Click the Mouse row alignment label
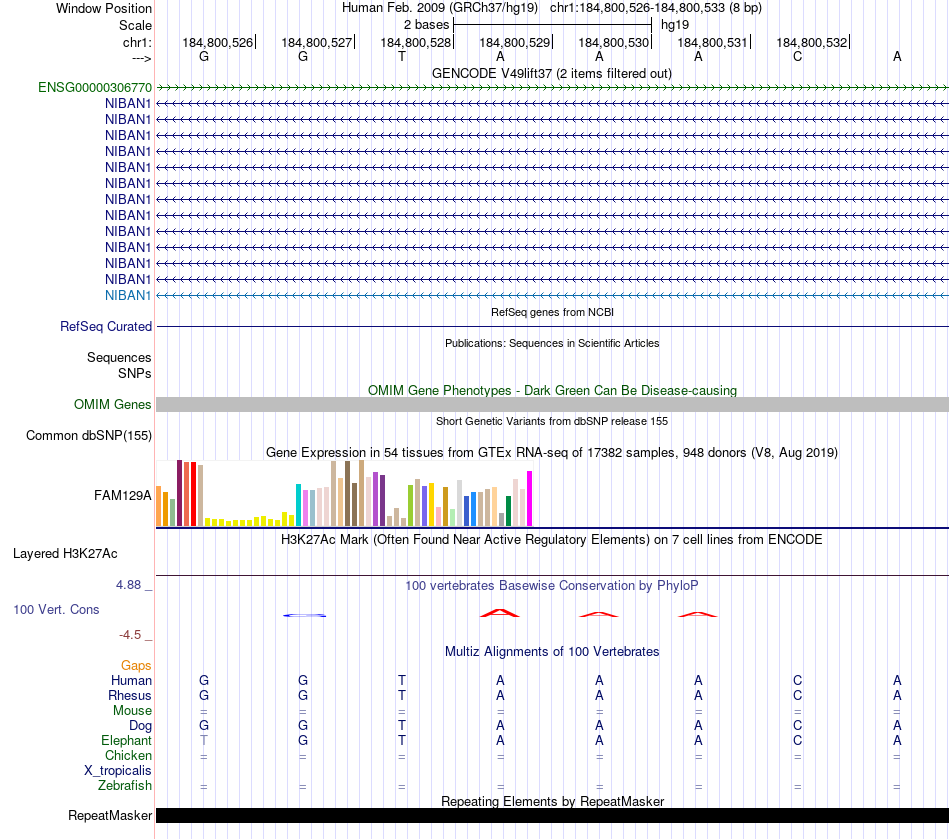 pyautogui.click(x=132, y=711)
